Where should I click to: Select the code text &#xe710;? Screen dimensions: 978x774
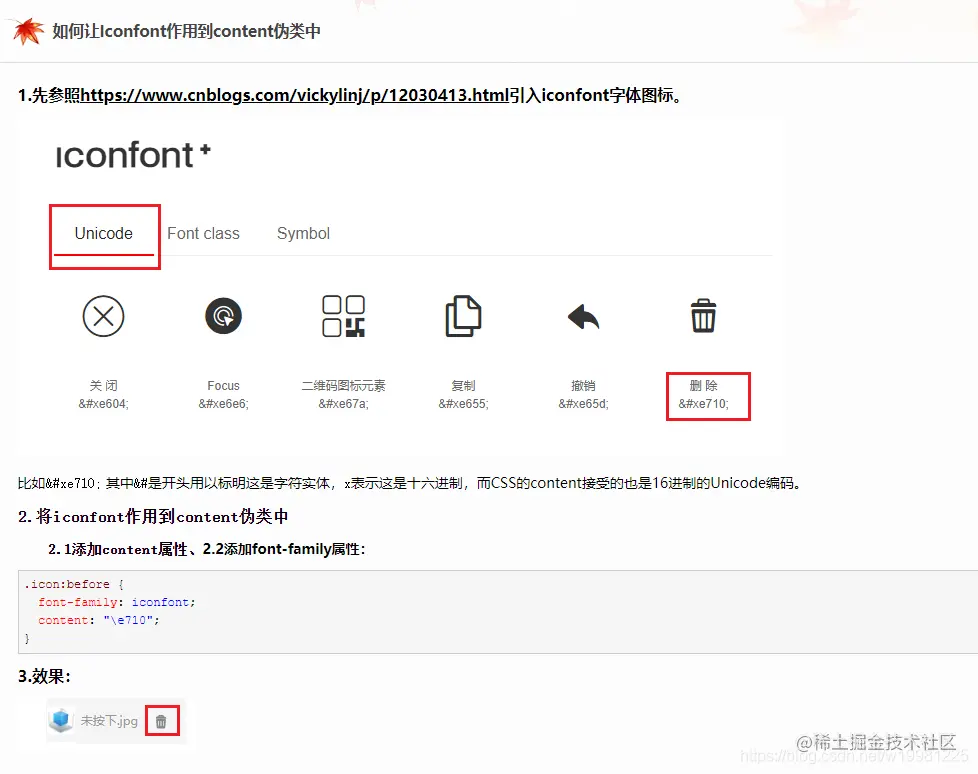point(704,404)
